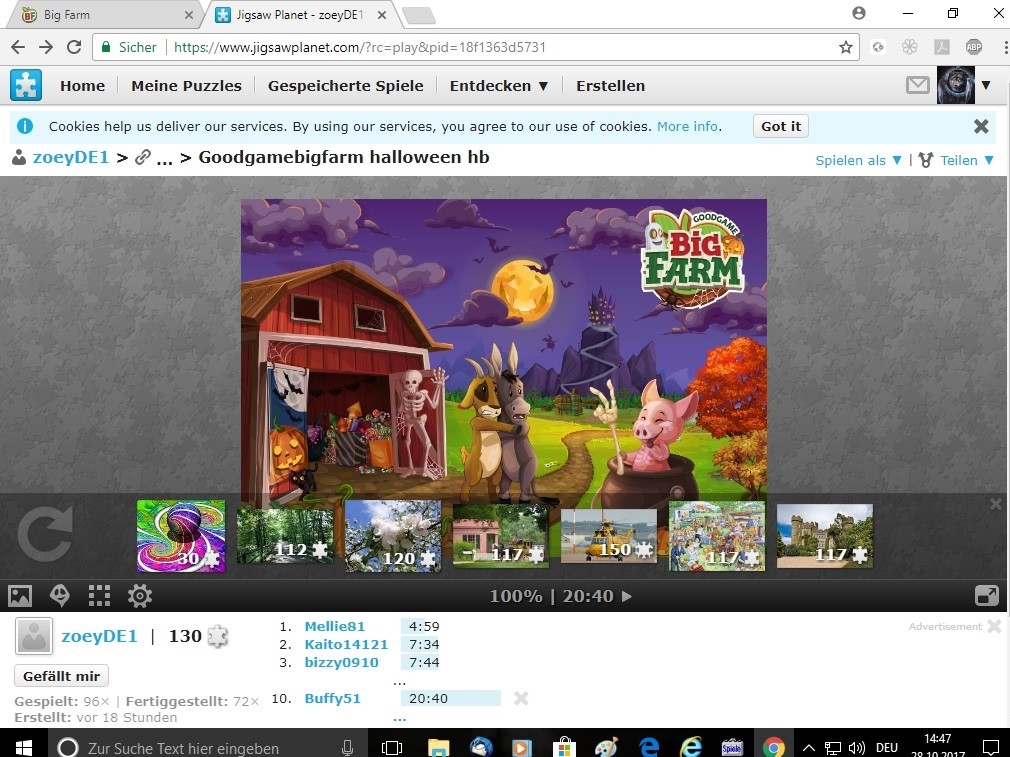Open the zoeyDE1 breadcrumb link
The height and width of the screenshot is (757, 1010).
[70, 157]
